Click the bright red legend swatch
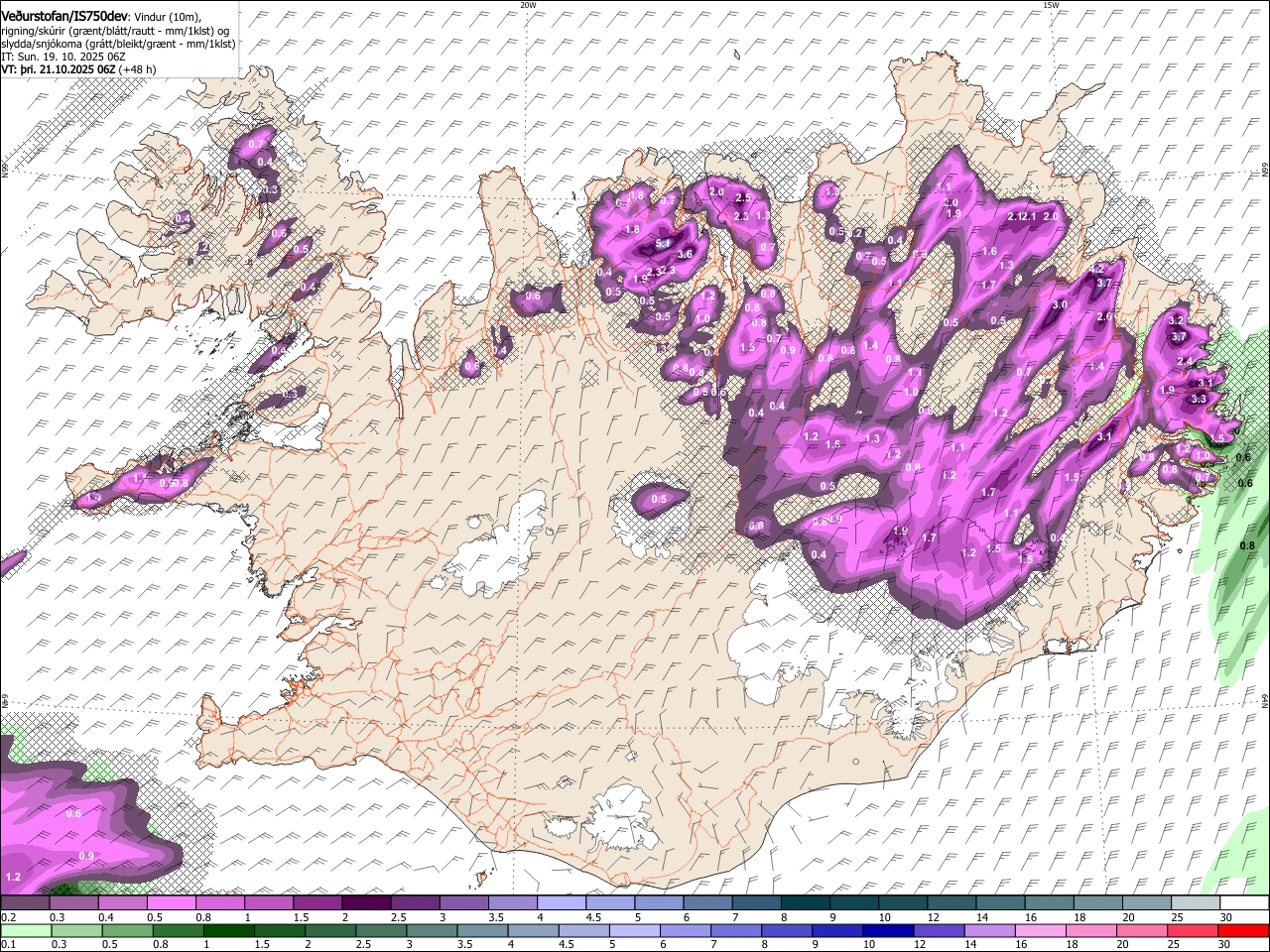 (x=1242, y=930)
